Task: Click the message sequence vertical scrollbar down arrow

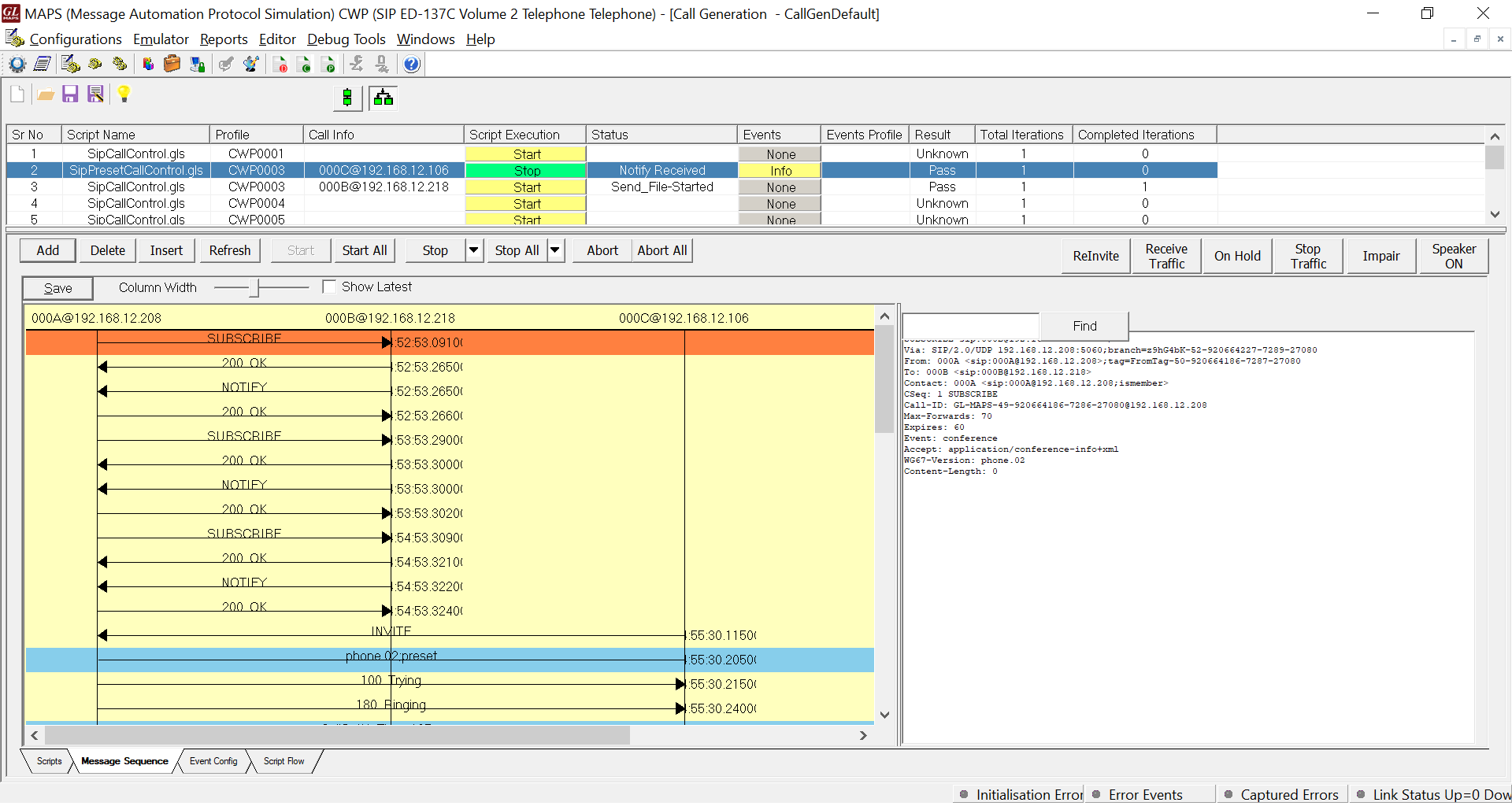Action: coord(884,715)
